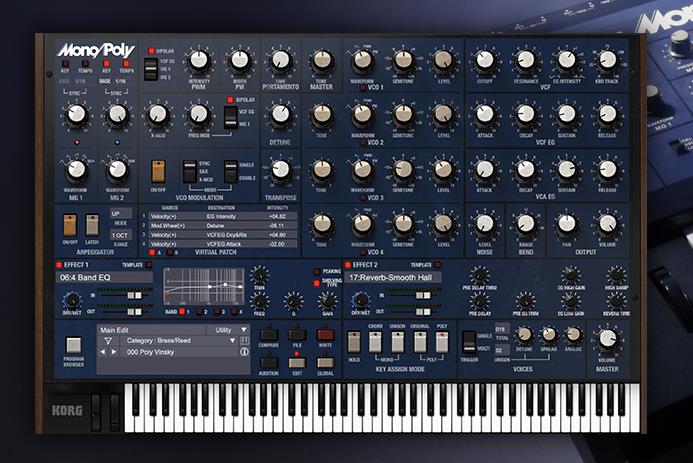Click the columns icon beside Category
The width and height of the screenshot is (693, 463).
tap(244, 341)
